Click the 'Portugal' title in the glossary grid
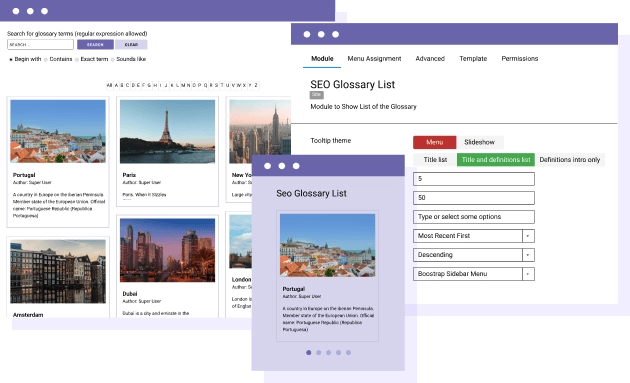 [x=24, y=175]
